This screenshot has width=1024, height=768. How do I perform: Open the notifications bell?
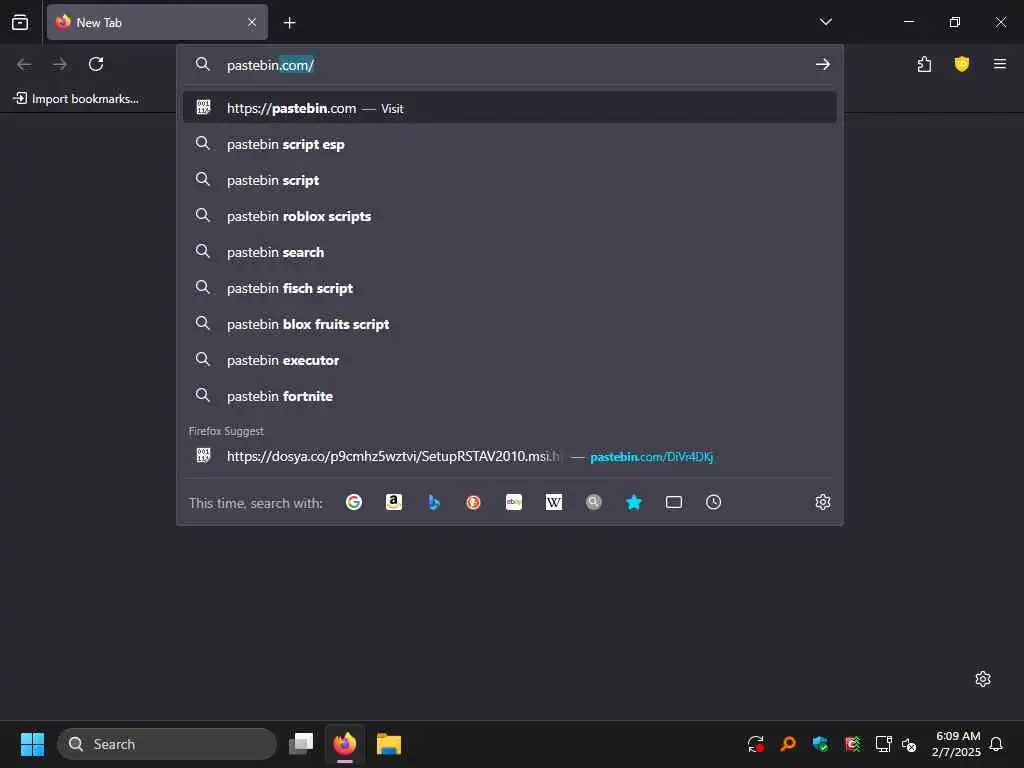pos(997,744)
